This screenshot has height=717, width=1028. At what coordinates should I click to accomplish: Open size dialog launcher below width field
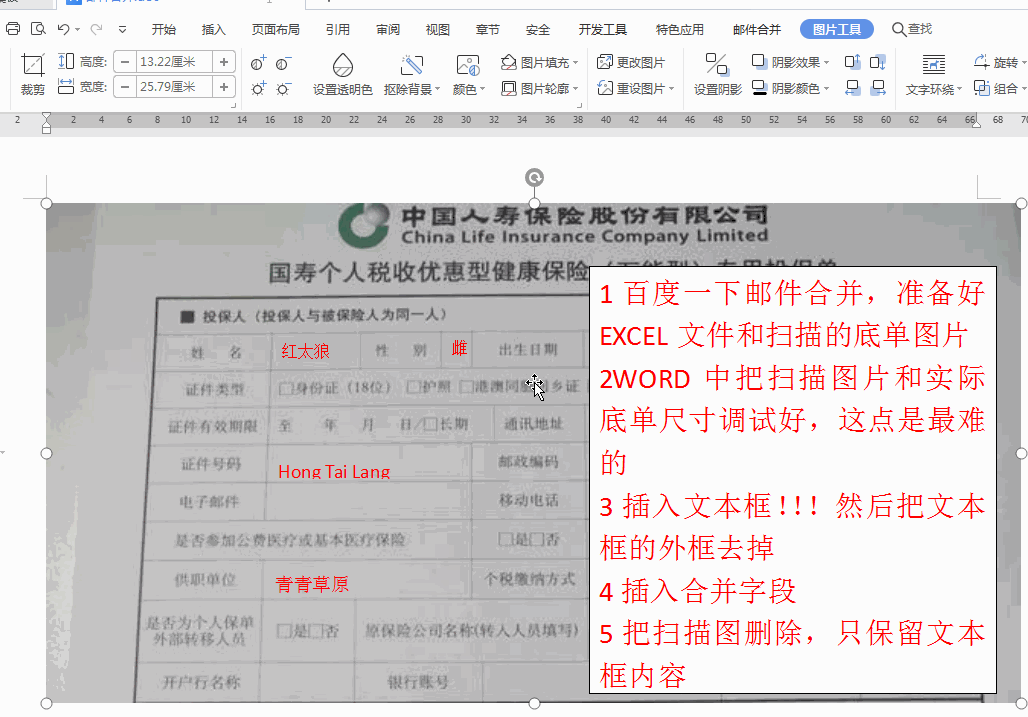[x=233, y=105]
